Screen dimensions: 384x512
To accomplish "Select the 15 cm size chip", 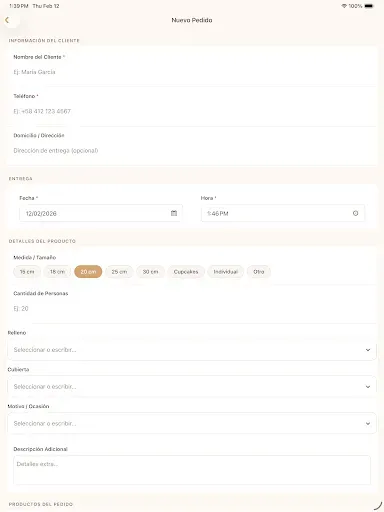I will 27,272.
